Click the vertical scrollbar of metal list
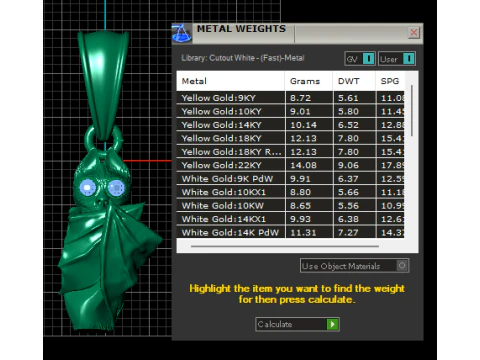 tap(412, 111)
